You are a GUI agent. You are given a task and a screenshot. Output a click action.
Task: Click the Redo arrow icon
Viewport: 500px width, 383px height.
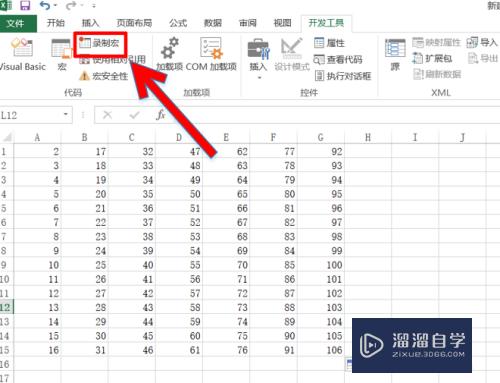pyautogui.click(x=71, y=5)
